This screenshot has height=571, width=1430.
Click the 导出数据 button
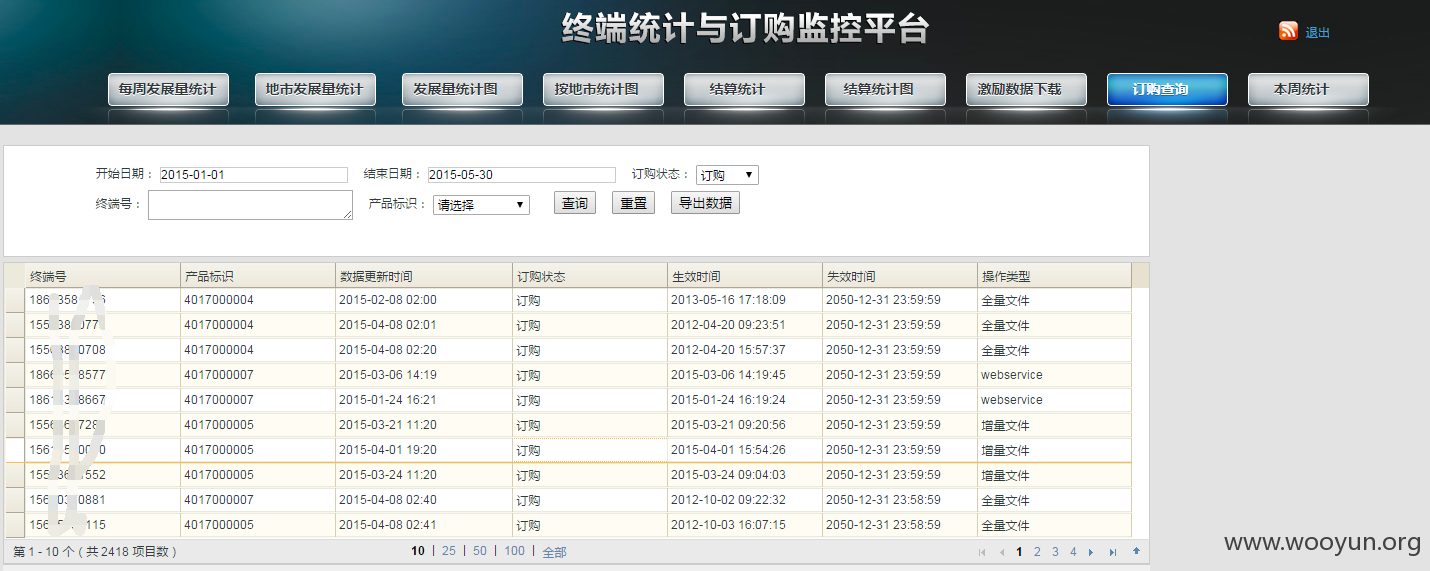click(705, 203)
